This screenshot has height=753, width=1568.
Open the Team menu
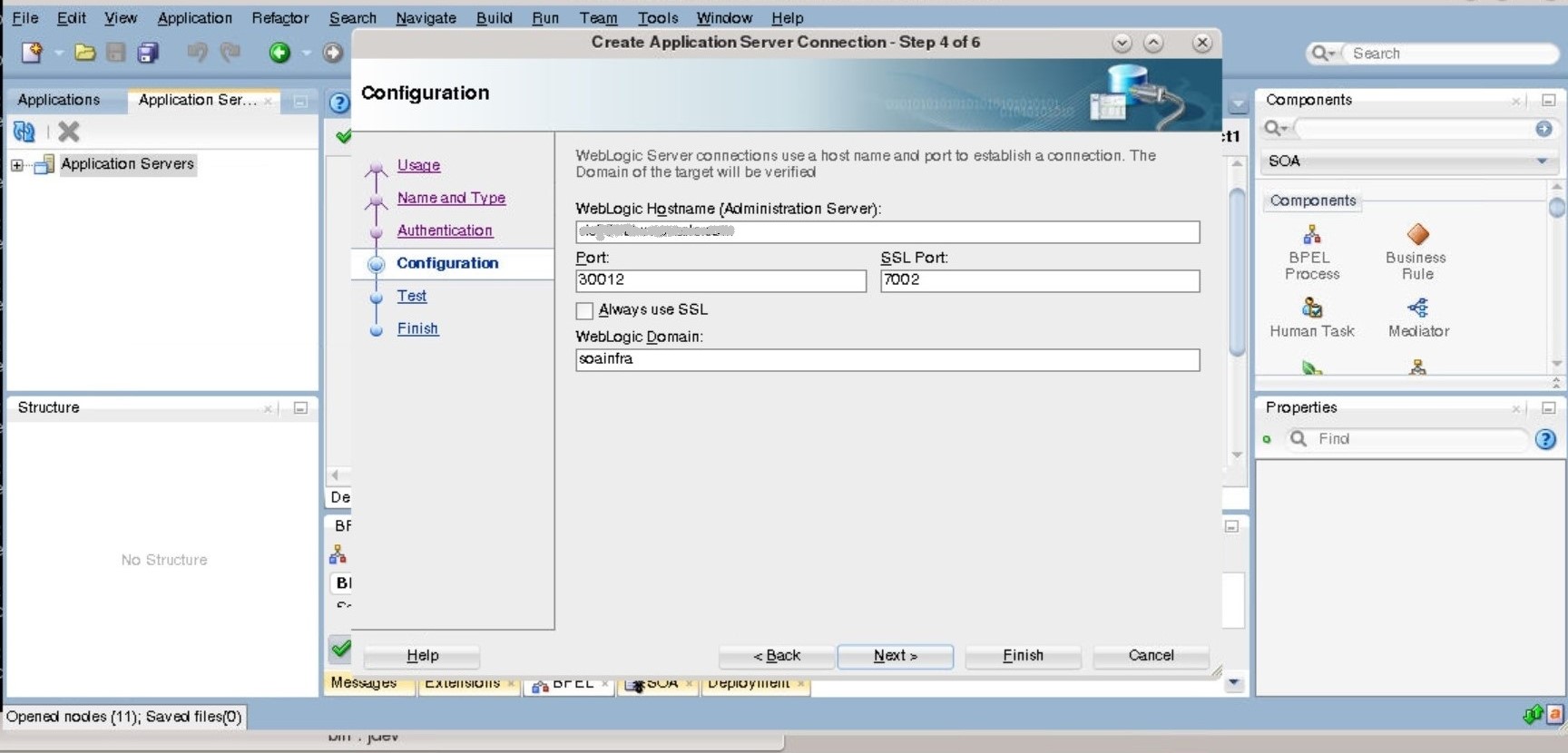coord(598,18)
